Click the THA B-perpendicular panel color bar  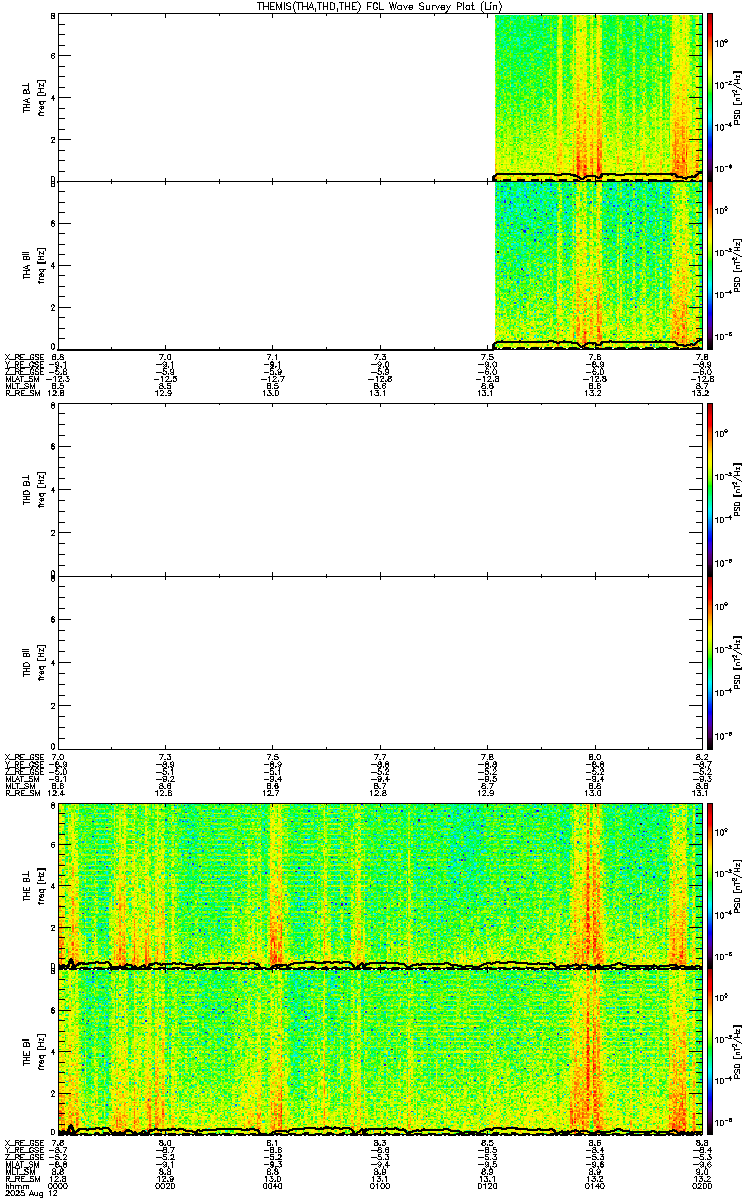(710, 96)
